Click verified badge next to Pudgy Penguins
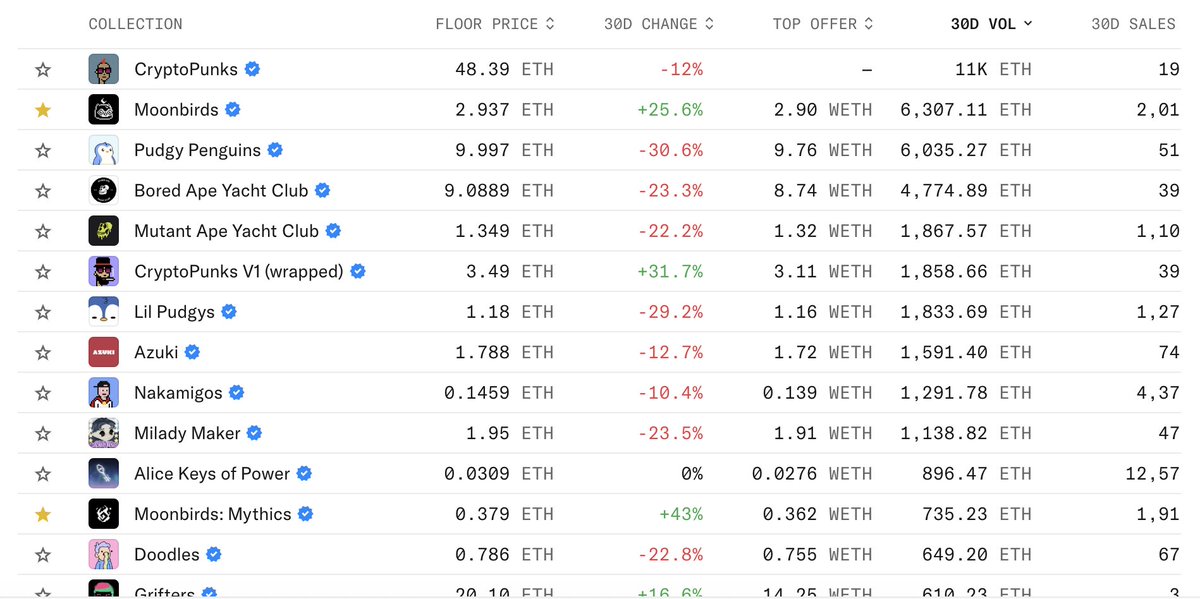This screenshot has width=1200, height=599. (x=275, y=150)
